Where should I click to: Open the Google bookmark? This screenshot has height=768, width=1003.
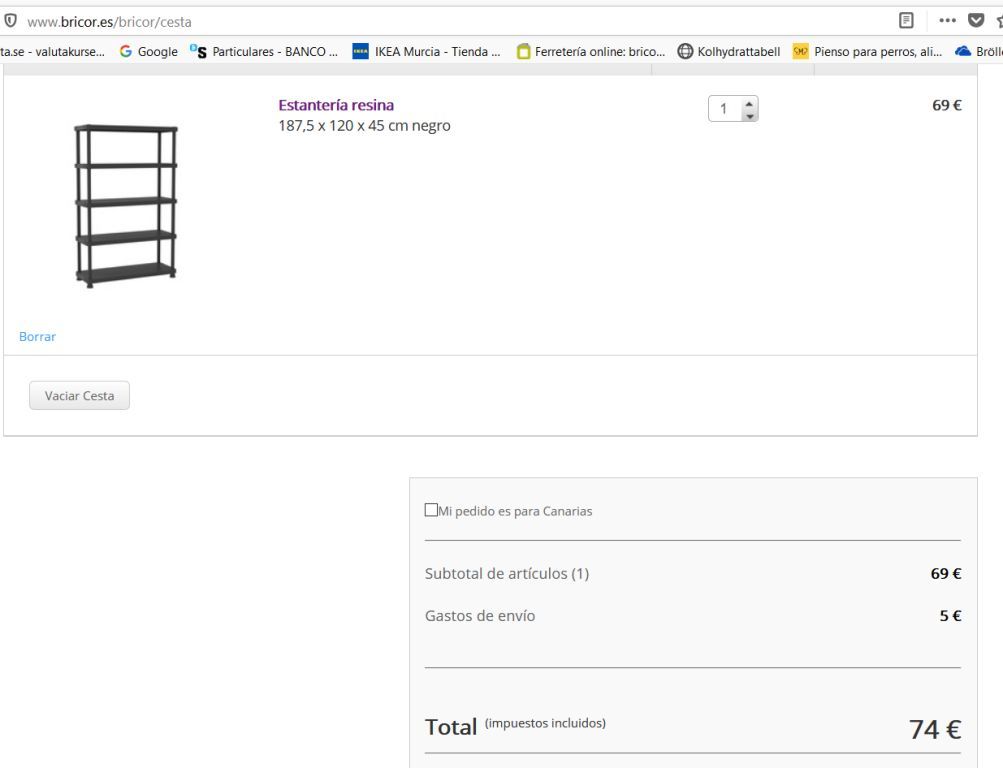[148, 52]
